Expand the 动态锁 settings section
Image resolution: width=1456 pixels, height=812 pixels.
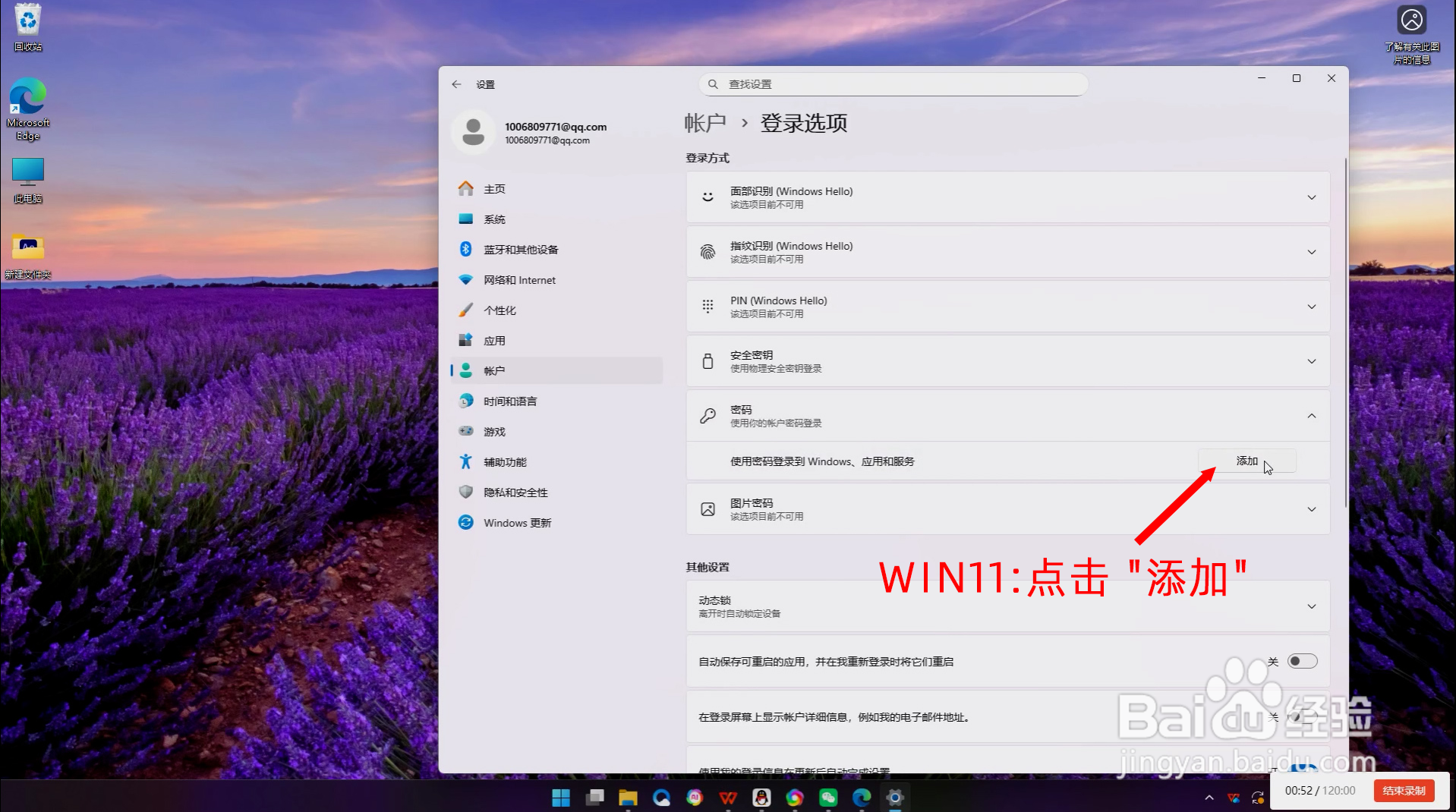pyautogui.click(x=1312, y=606)
